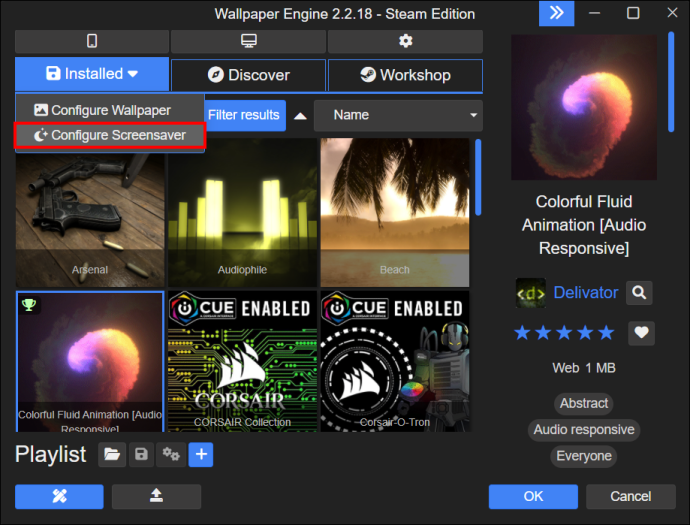Open the display monitor tab icon
Screen dimensions: 690x525
pos(249,41)
